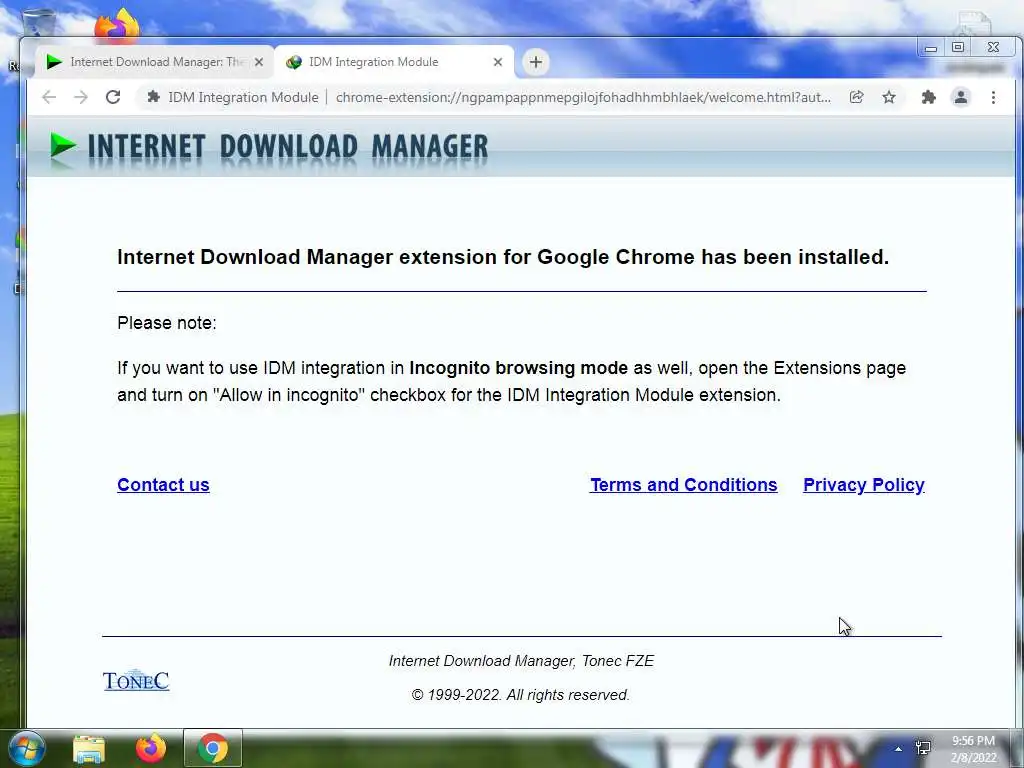Click the browser forward arrow
The height and width of the screenshot is (768, 1024).
[x=81, y=97]
